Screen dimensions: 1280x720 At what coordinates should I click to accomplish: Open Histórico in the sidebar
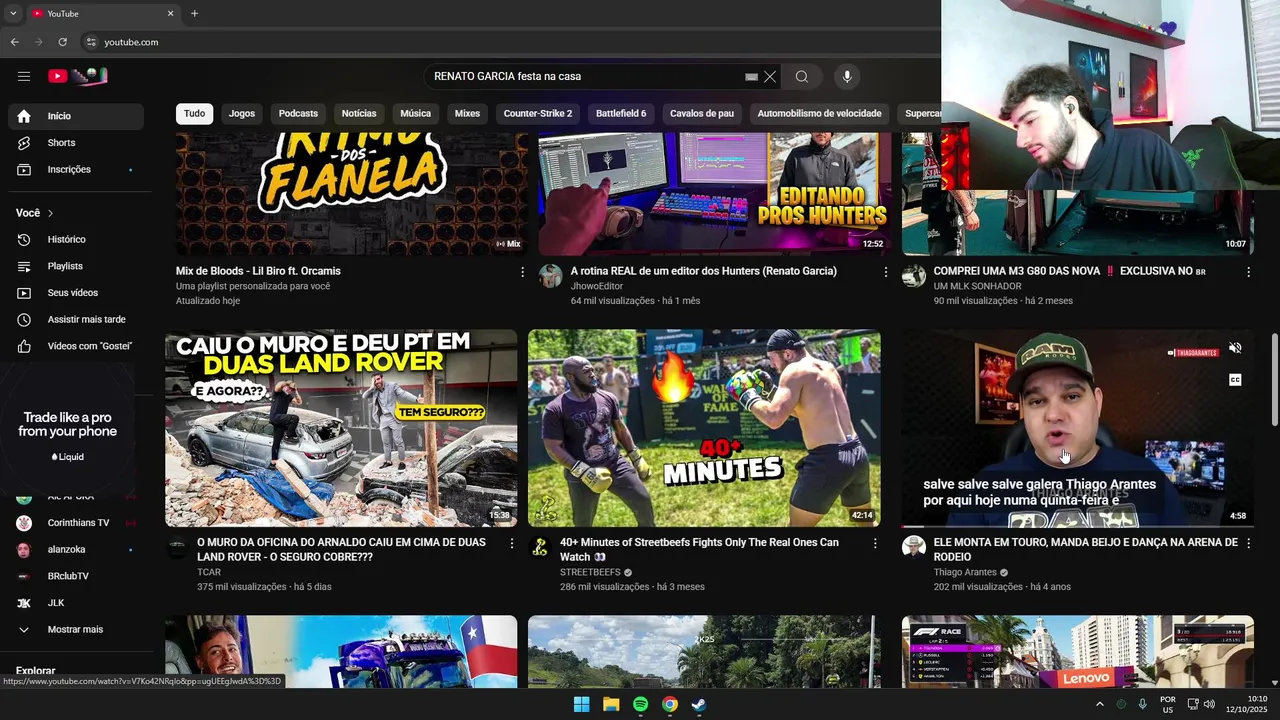point(76,239)
